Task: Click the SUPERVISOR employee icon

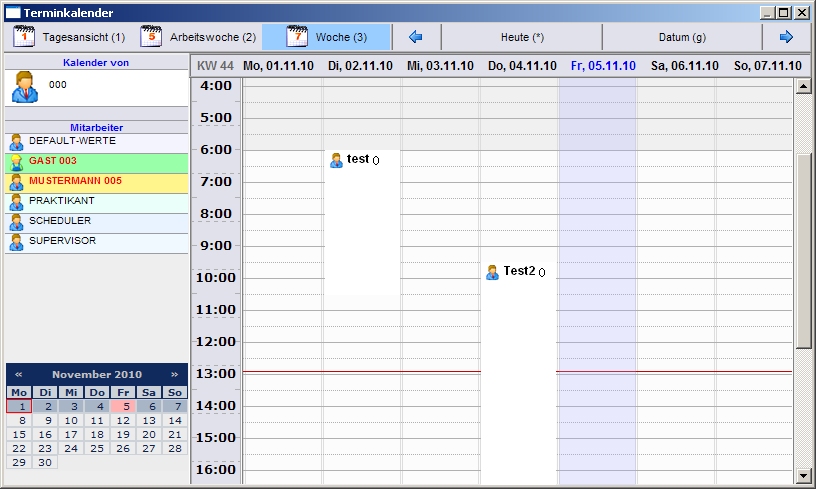Action: coord(16,242)
